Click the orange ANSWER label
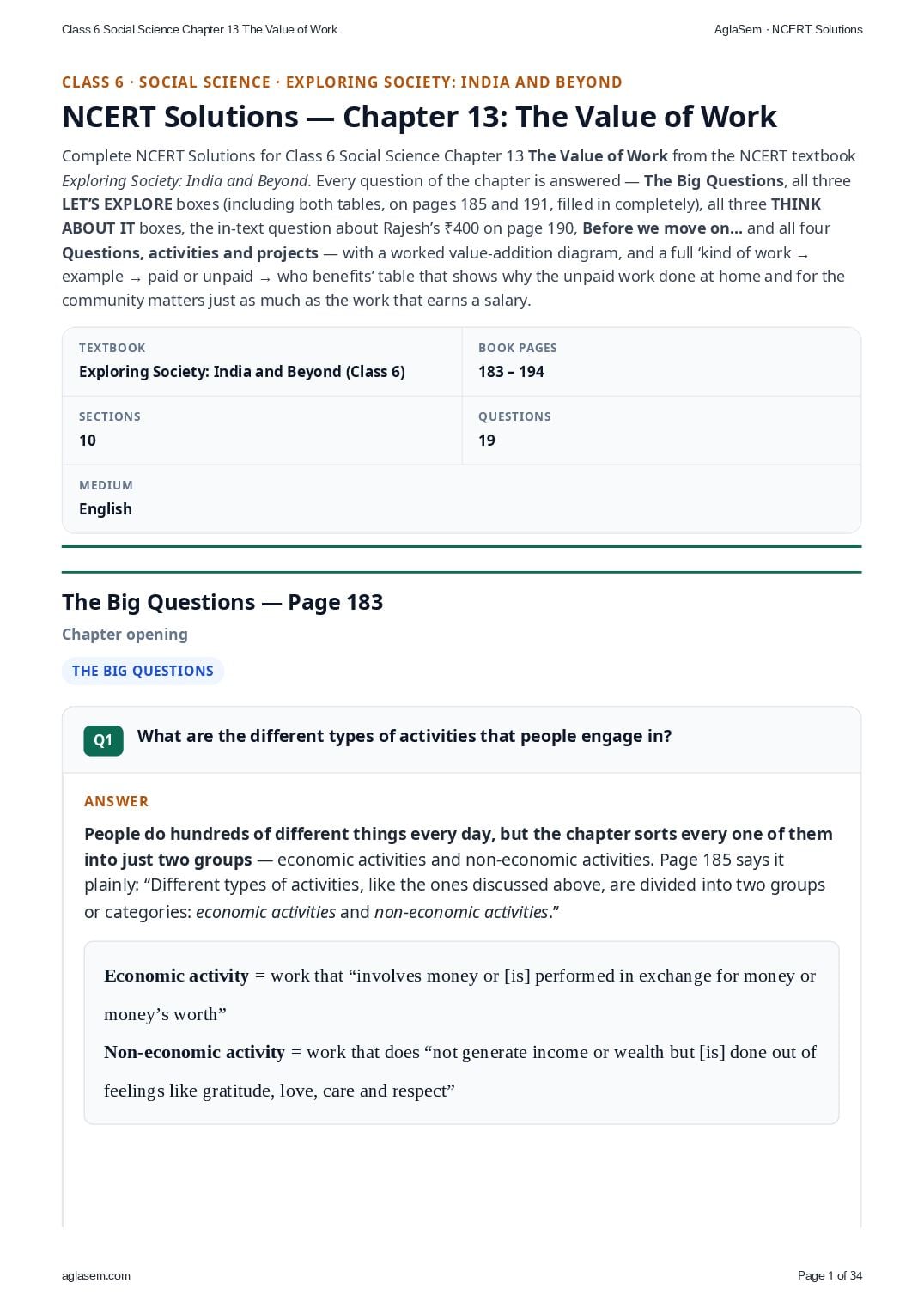This screenshot has width=924, height=1307. [116, 801]
